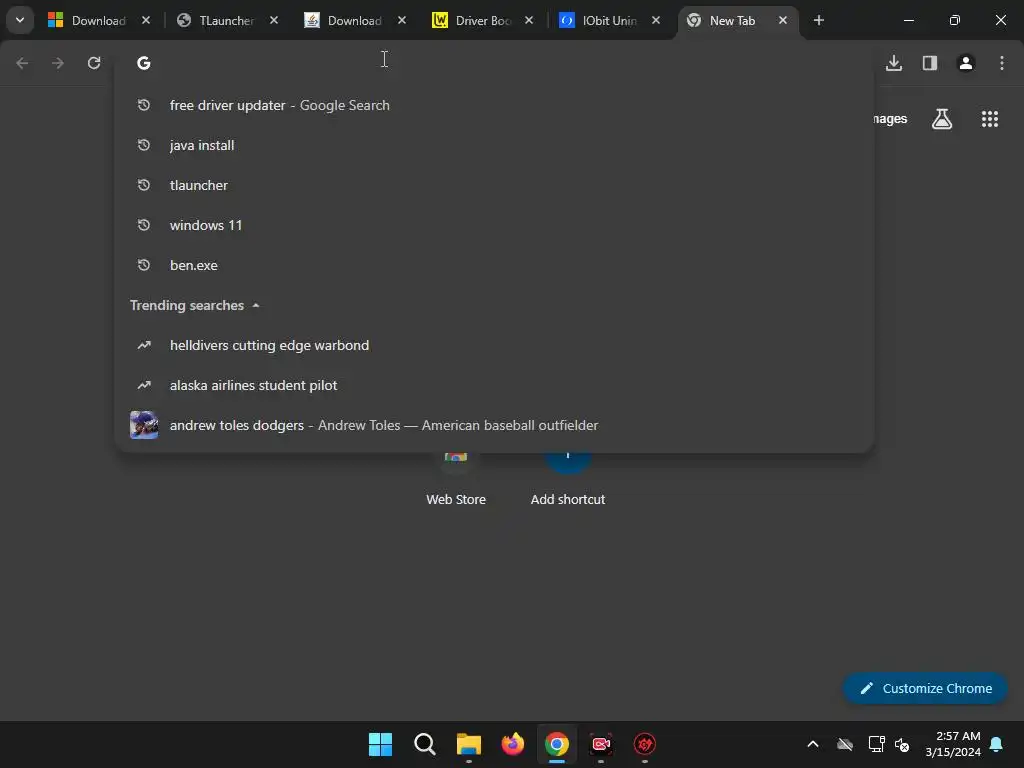Image resolution: width=1024 pixels, height=768 pixels.
Task: Select 'alaska airlines student pilot' trending search
Action: tap(494, 385)
